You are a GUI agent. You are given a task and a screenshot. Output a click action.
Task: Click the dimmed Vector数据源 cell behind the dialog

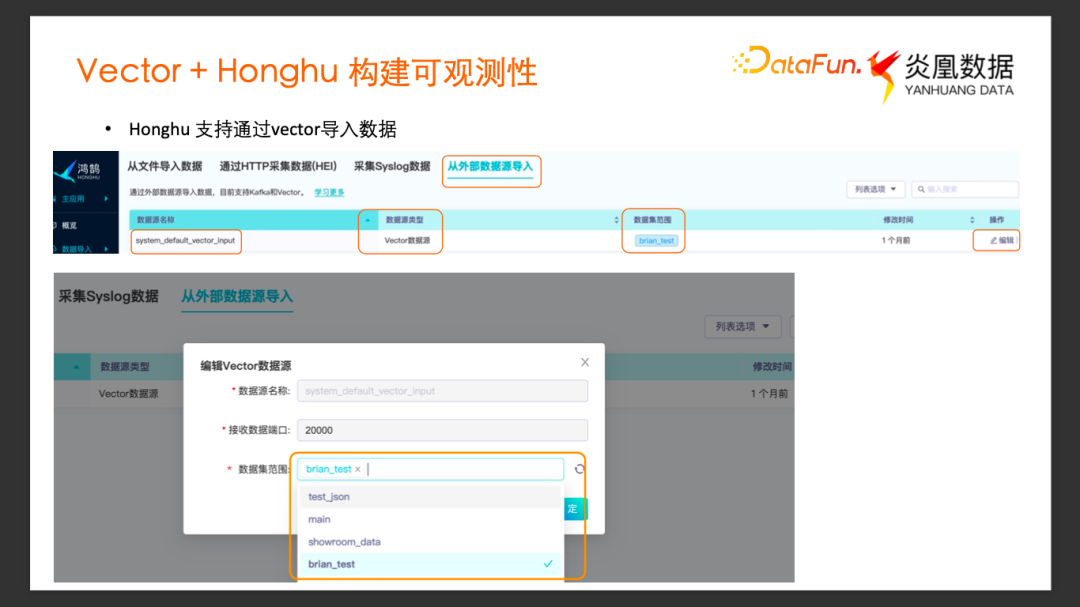point(128,394)
